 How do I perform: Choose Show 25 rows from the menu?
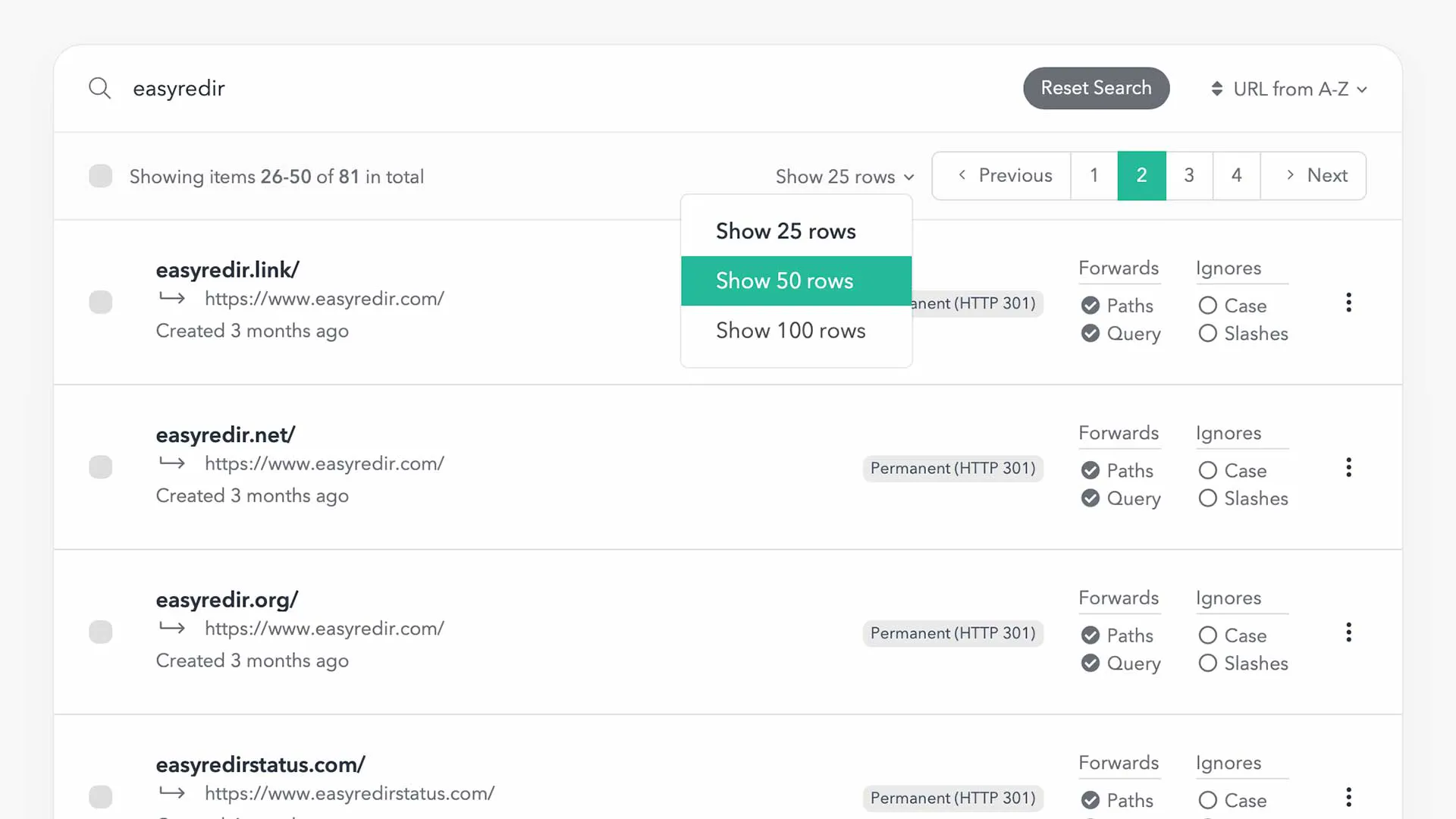tap(796, 231)
